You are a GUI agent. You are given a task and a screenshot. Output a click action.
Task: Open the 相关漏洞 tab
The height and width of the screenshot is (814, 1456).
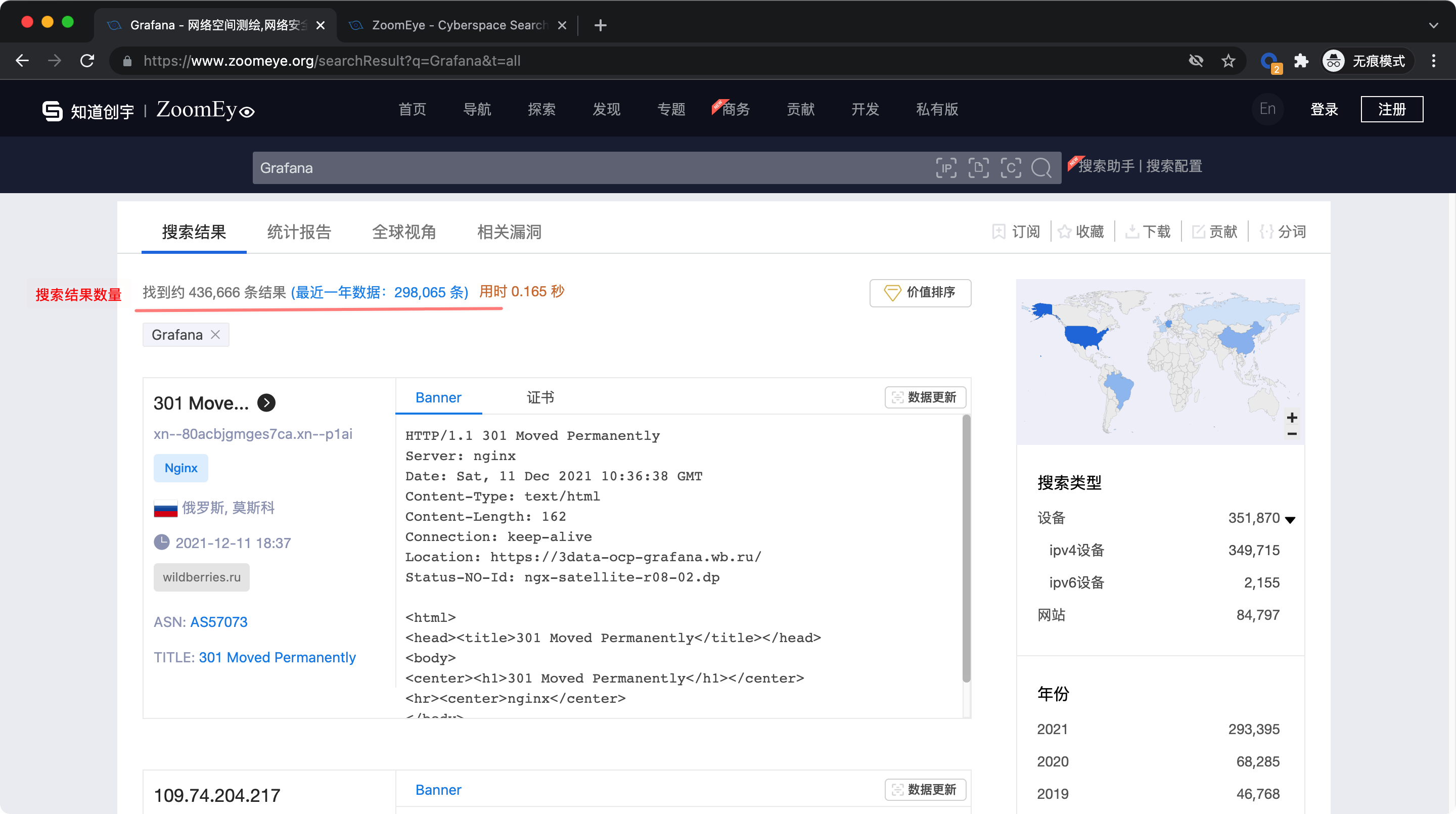(x=509, y=232)
